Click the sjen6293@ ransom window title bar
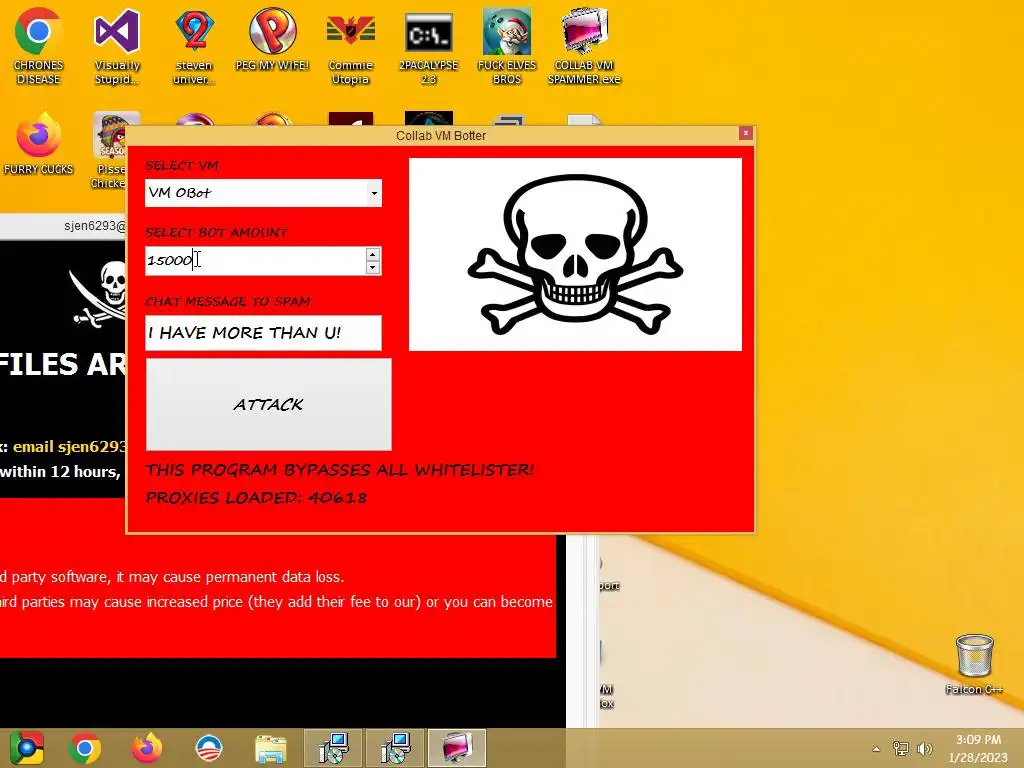The width and height of the screenshot is (1024, 768). 63,226
